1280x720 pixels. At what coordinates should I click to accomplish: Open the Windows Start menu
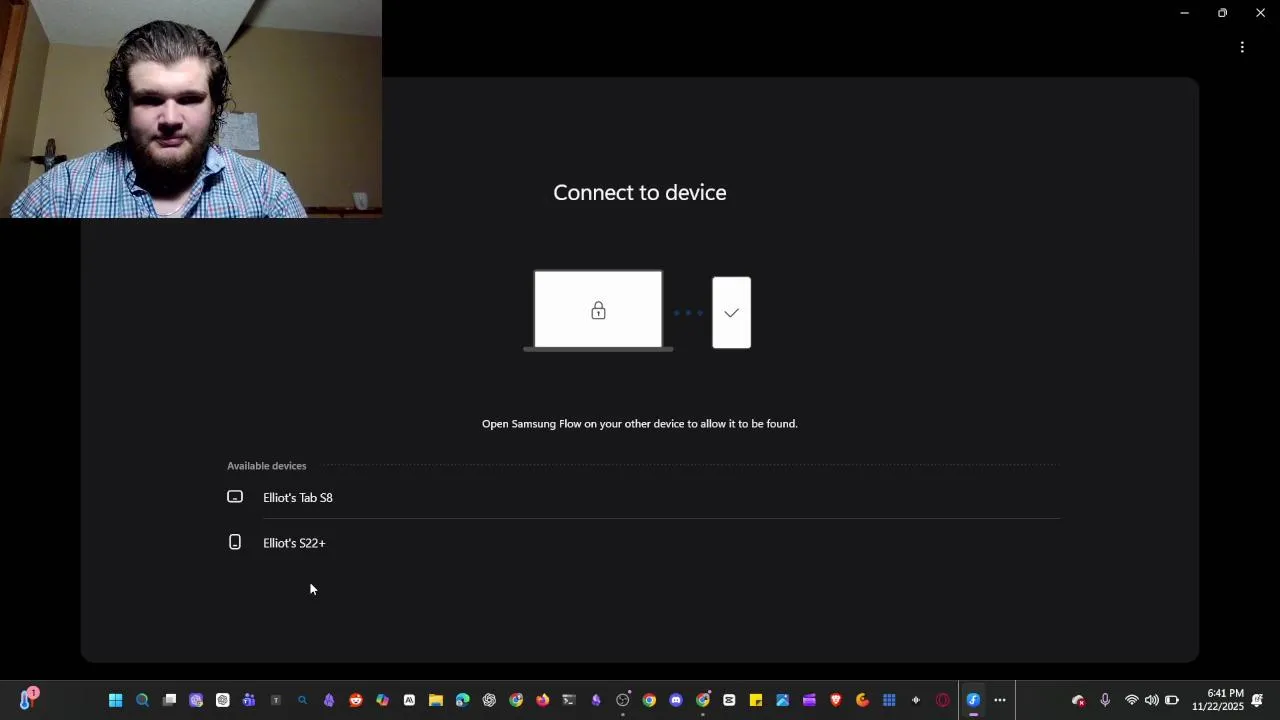(x=115, y=700)
